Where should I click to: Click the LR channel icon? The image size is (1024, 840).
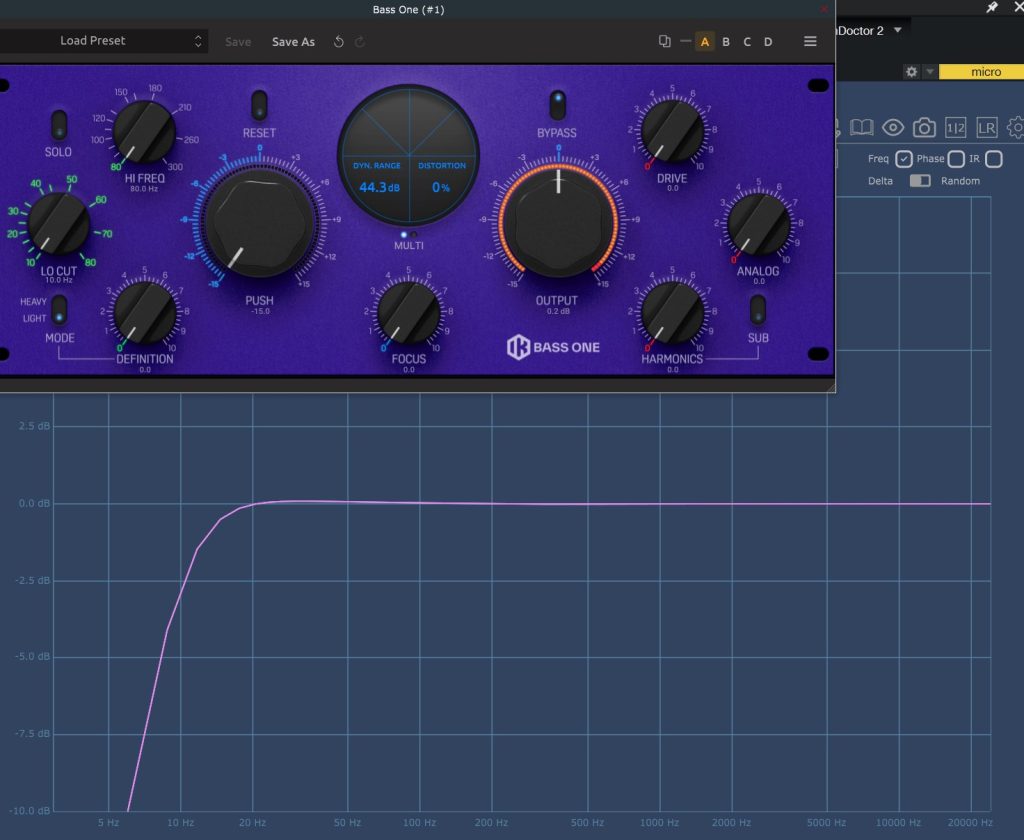tap(987, 127)
